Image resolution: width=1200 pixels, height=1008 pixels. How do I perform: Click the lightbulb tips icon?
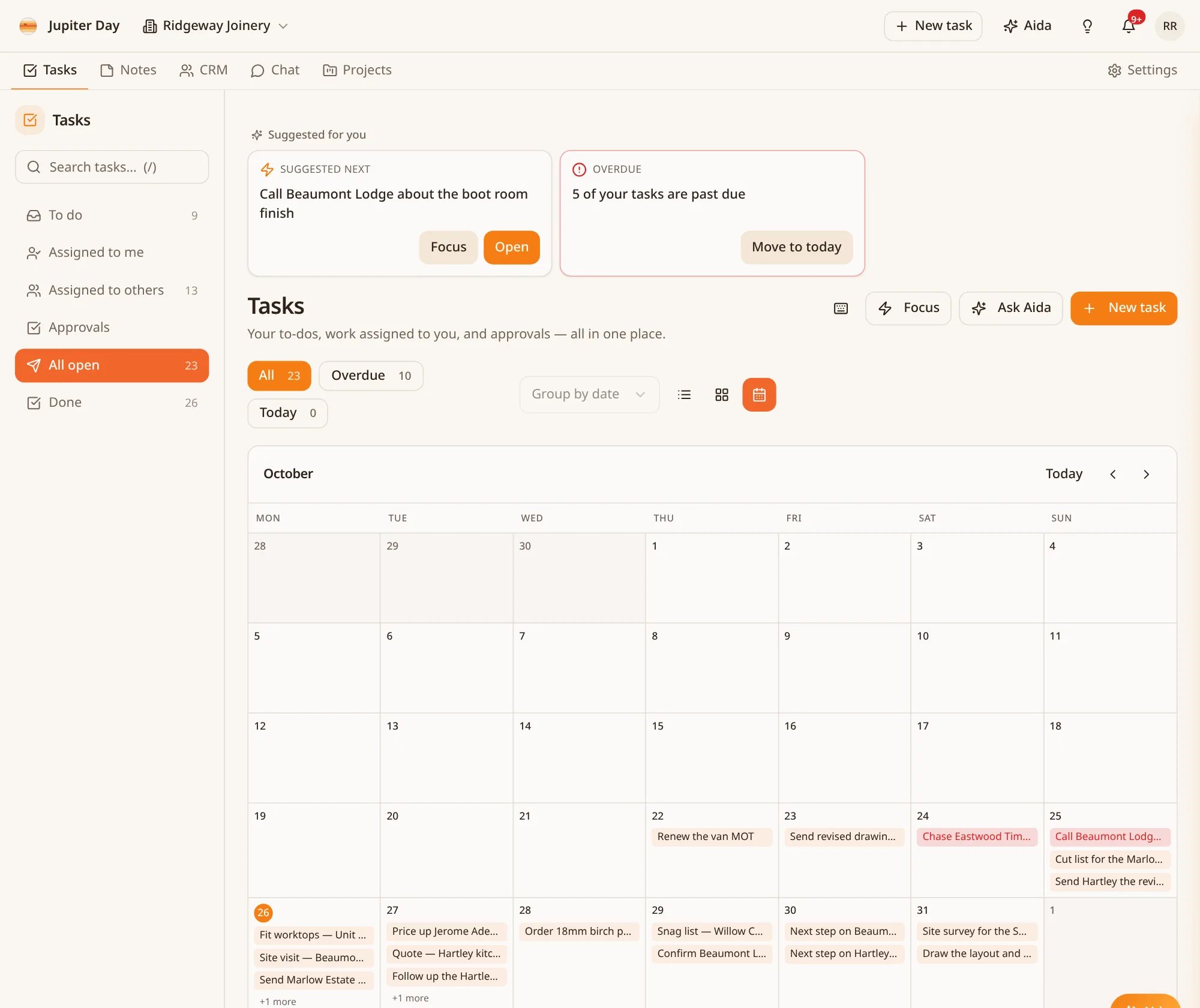tap(1087, 26)
